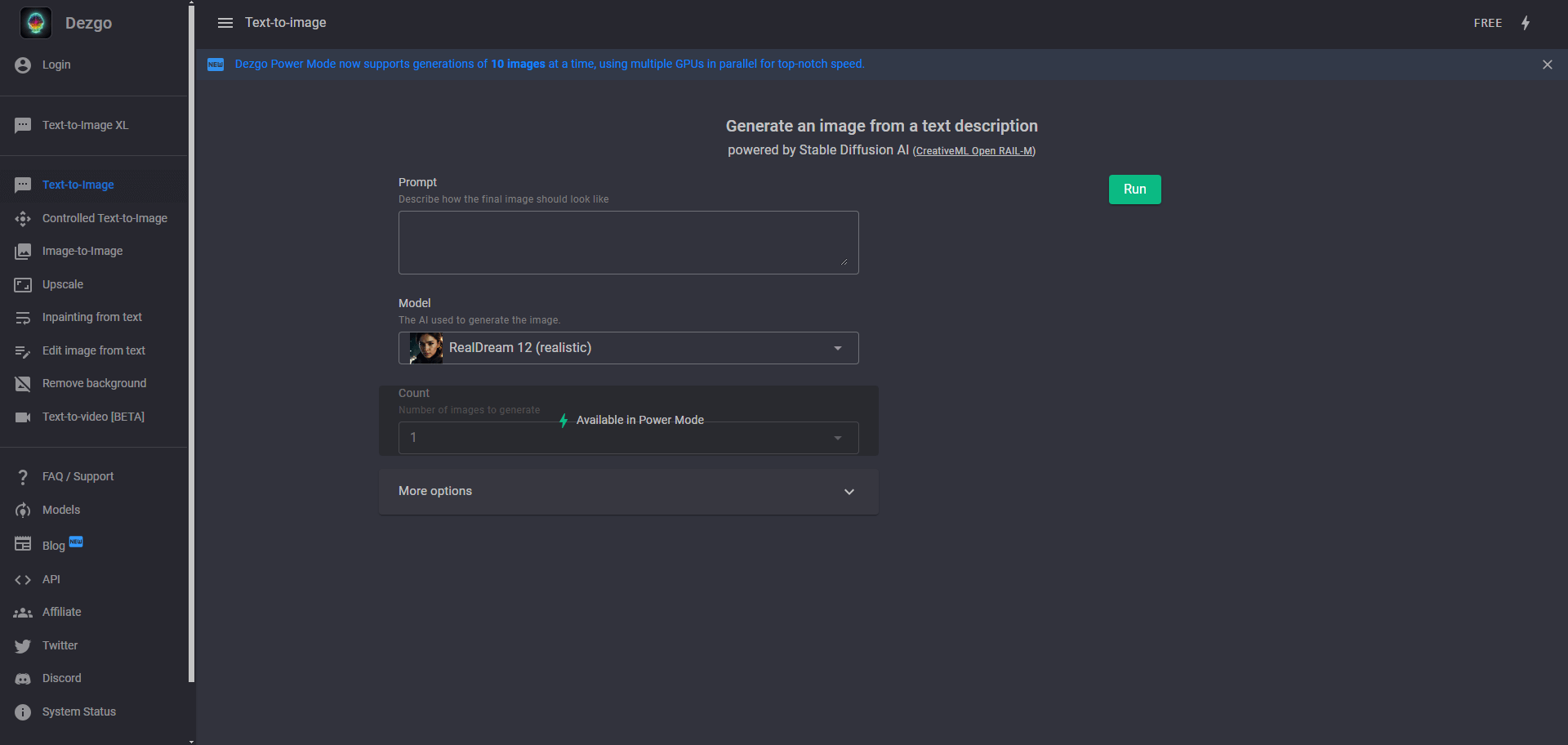Open the CreativeML Open RAIL-M license link
Viewport: 1568px width, 745px height.
[x=973, y=151]
